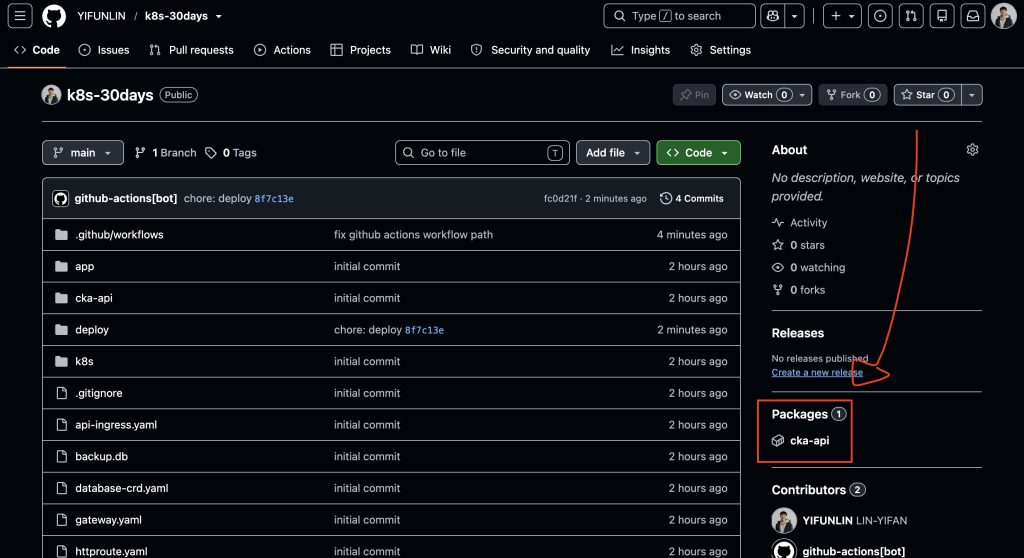Open the Actions tab

pos(282,50)
